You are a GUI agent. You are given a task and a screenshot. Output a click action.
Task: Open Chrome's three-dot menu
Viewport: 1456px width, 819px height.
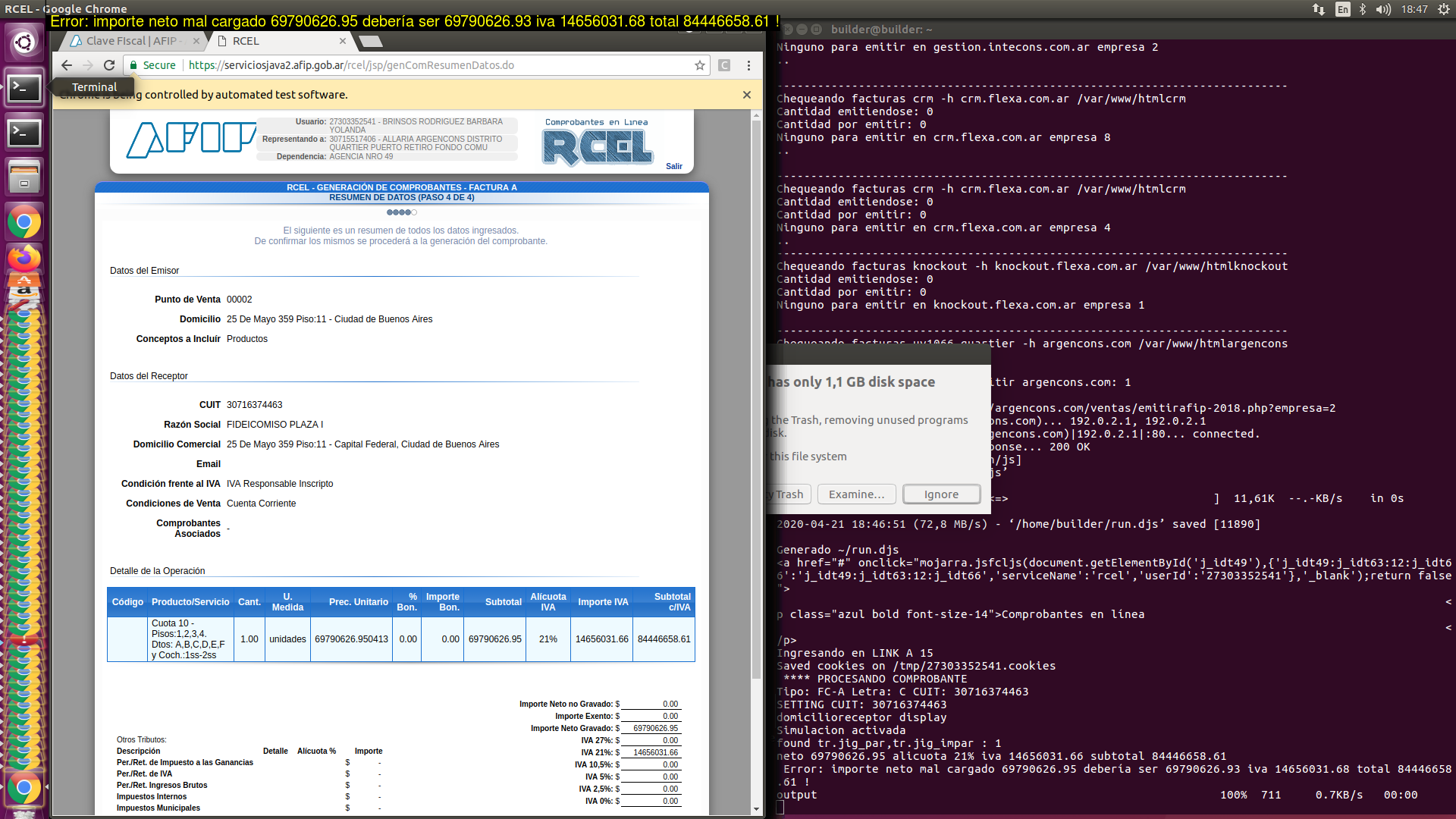tap(748, 65)
